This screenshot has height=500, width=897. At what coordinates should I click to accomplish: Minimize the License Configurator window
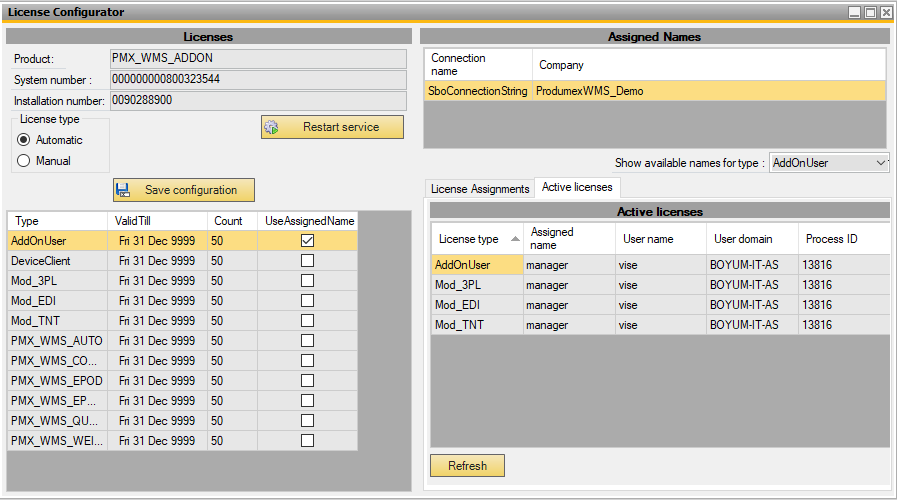[854, 12]
